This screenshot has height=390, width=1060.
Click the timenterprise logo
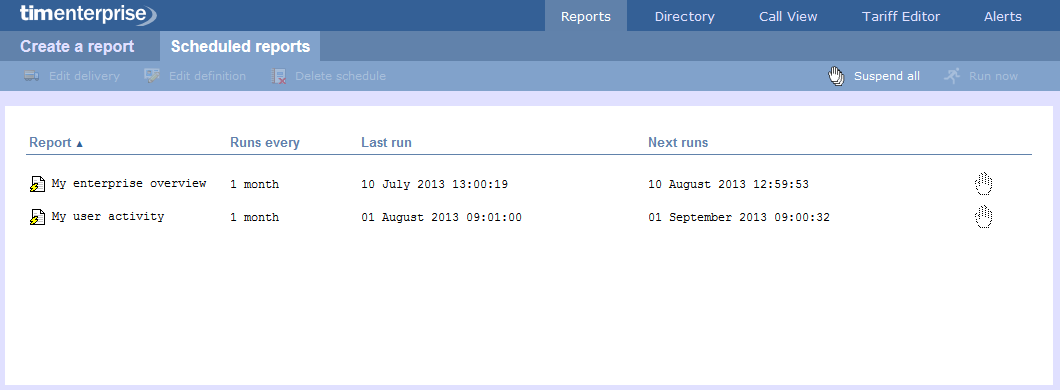point(88,14)
